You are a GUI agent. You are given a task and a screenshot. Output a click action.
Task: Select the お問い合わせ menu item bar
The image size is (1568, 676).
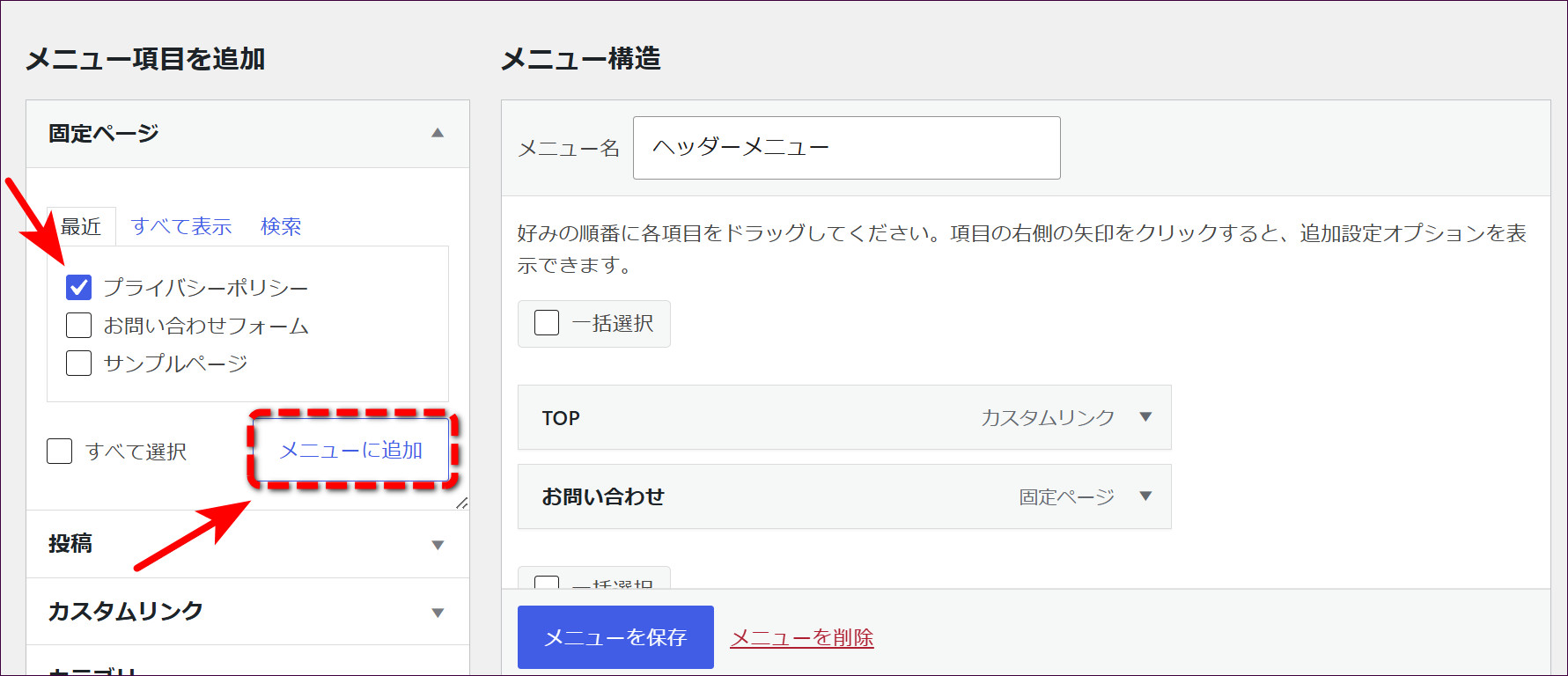(844, 496)
